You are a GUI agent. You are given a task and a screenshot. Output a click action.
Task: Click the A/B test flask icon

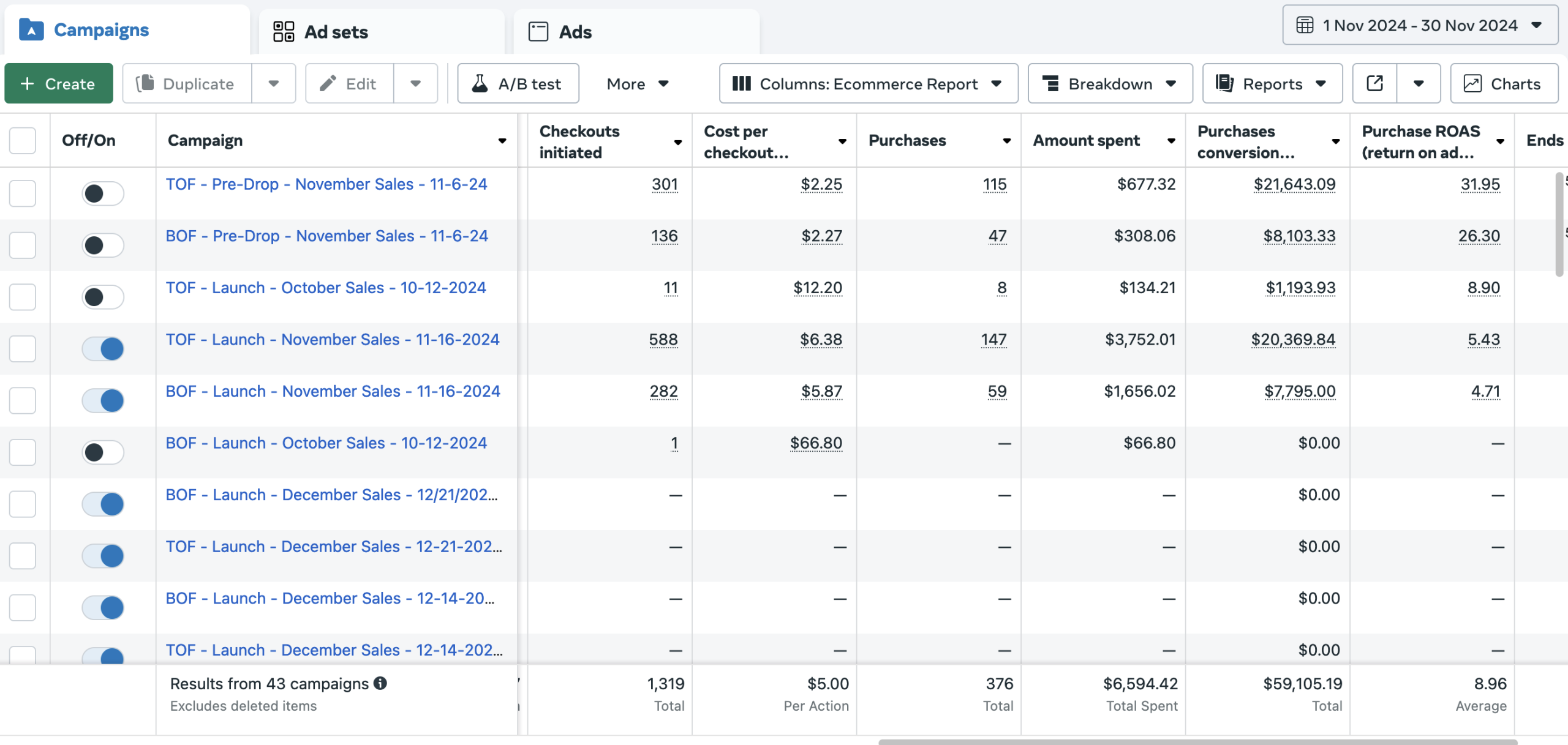click(x=480, y=84)
